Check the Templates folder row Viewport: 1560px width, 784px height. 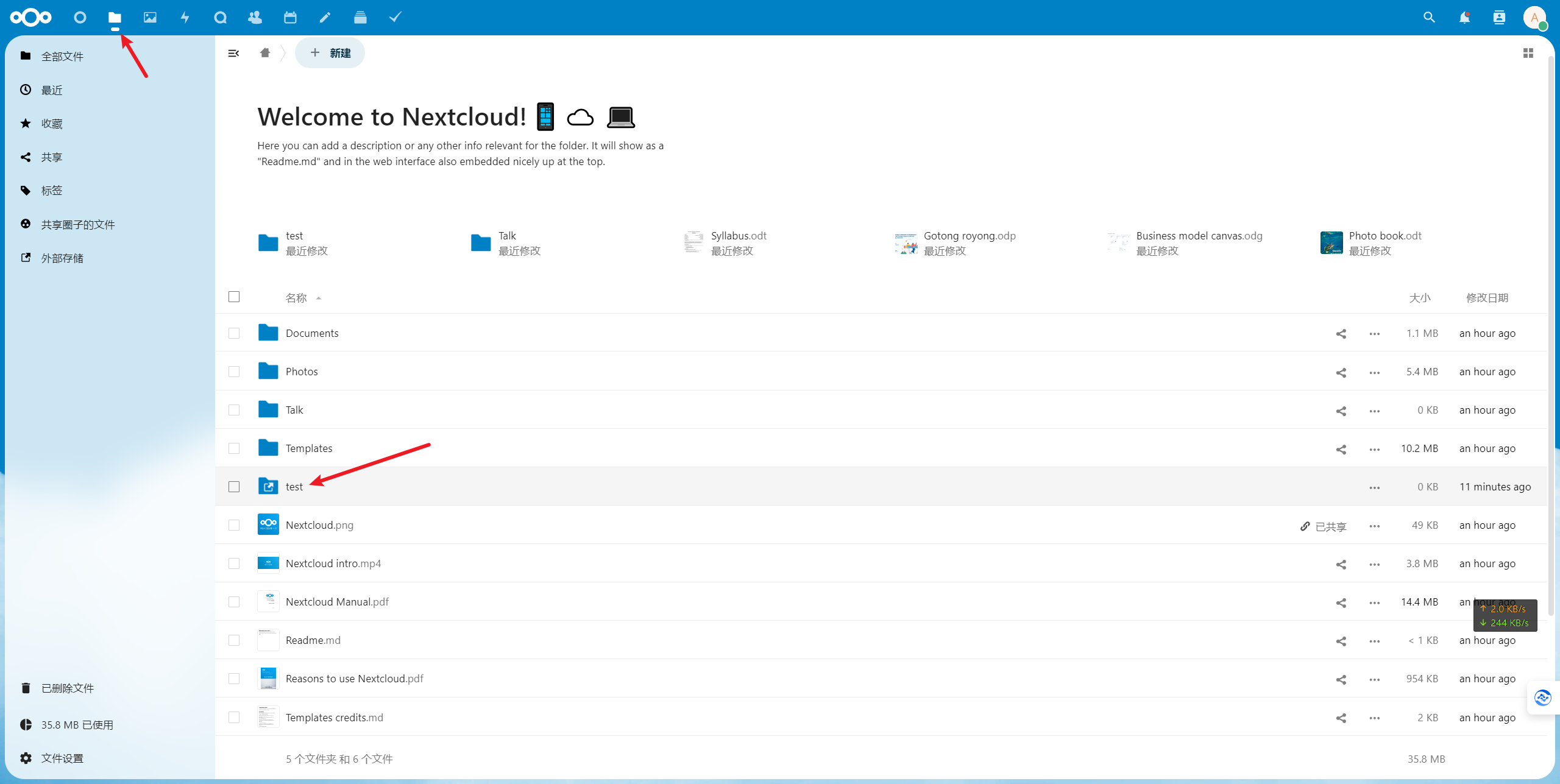tap(234, 448)
